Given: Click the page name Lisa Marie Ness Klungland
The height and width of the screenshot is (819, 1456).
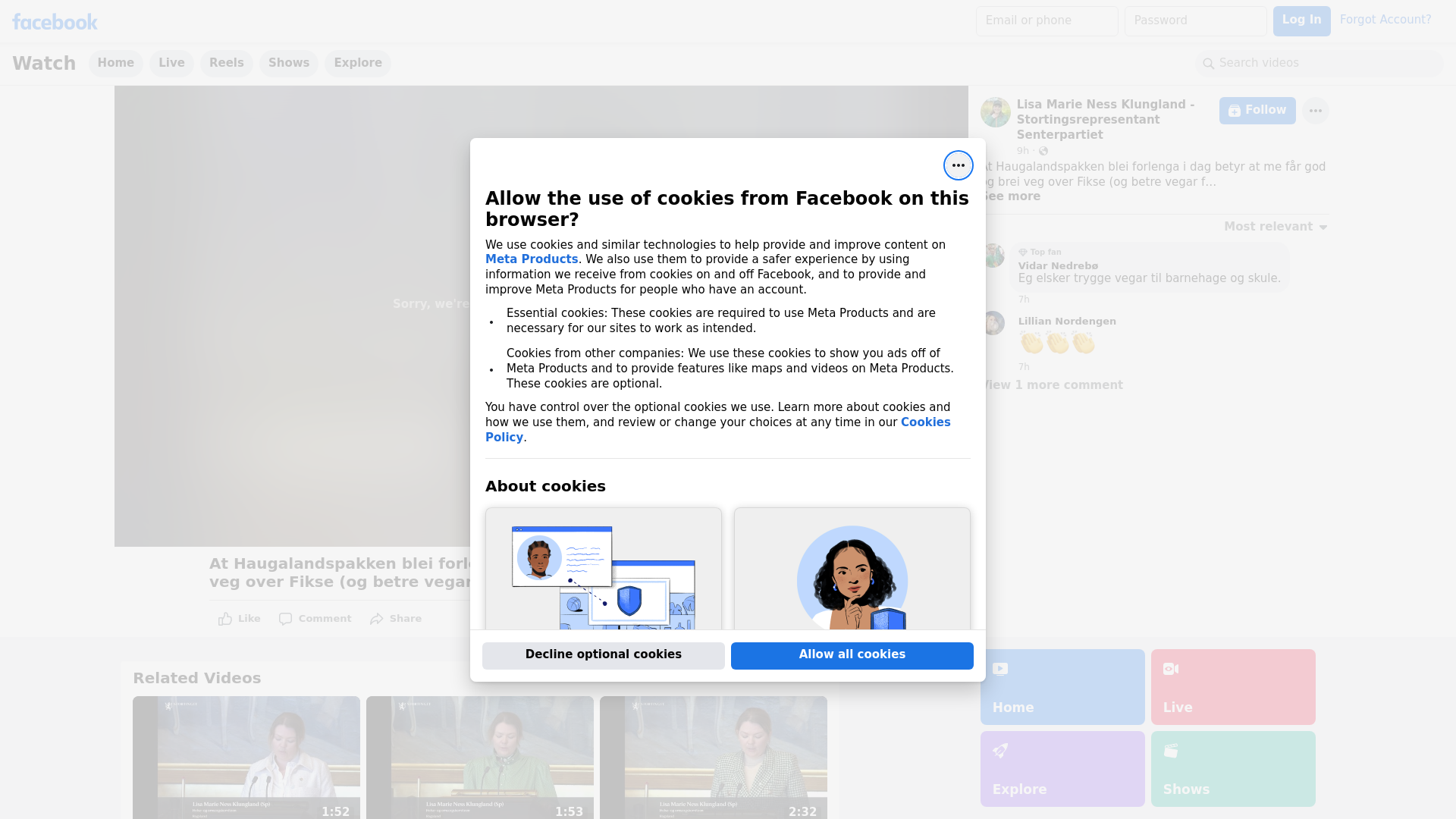Looking at the screenshot, I should coord(1106,120).
